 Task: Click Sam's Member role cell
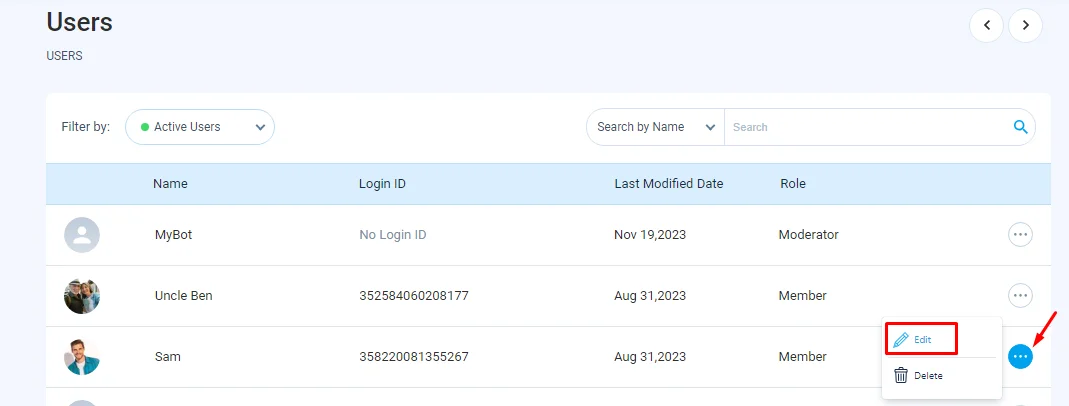pos(802,356)
